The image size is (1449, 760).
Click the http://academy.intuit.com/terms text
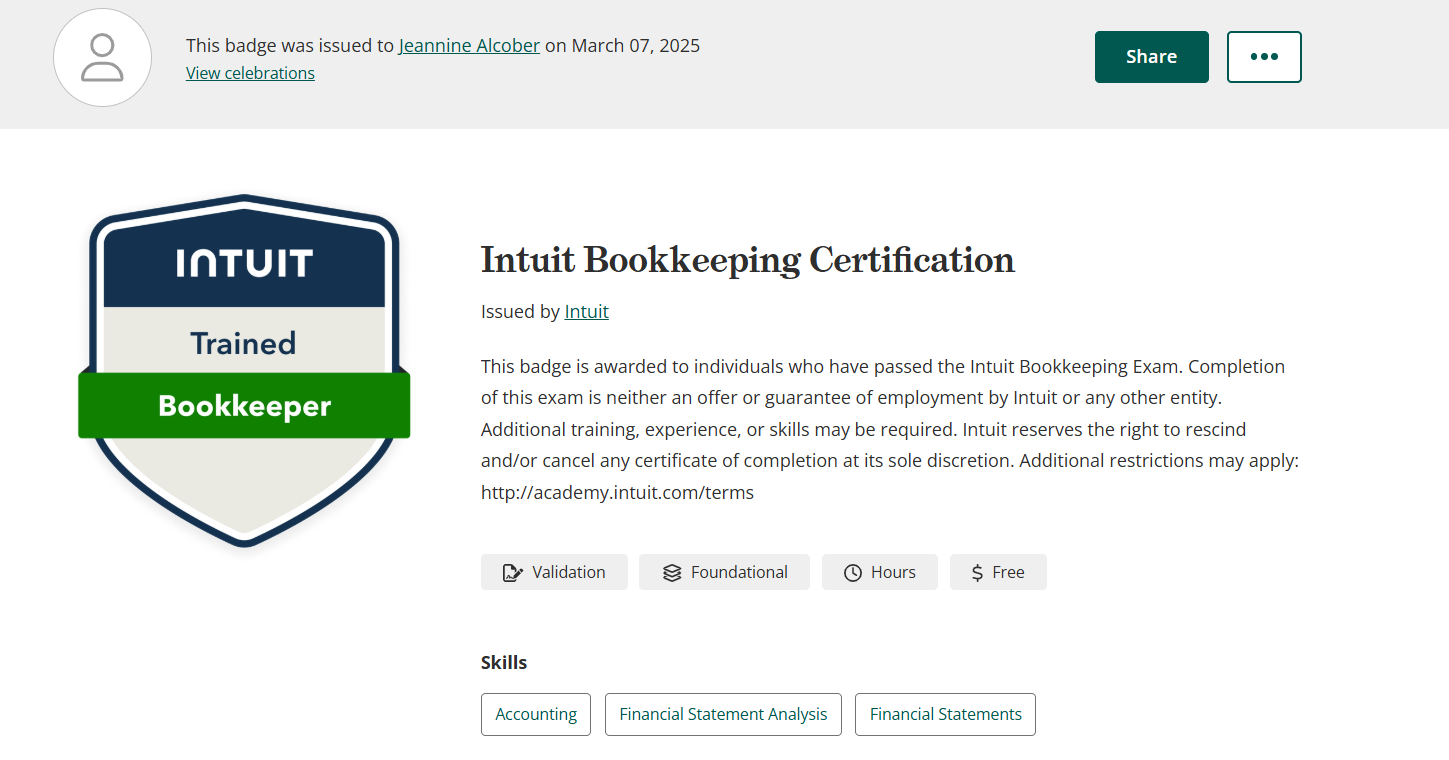pyautogui.click(x=617, y=493)
